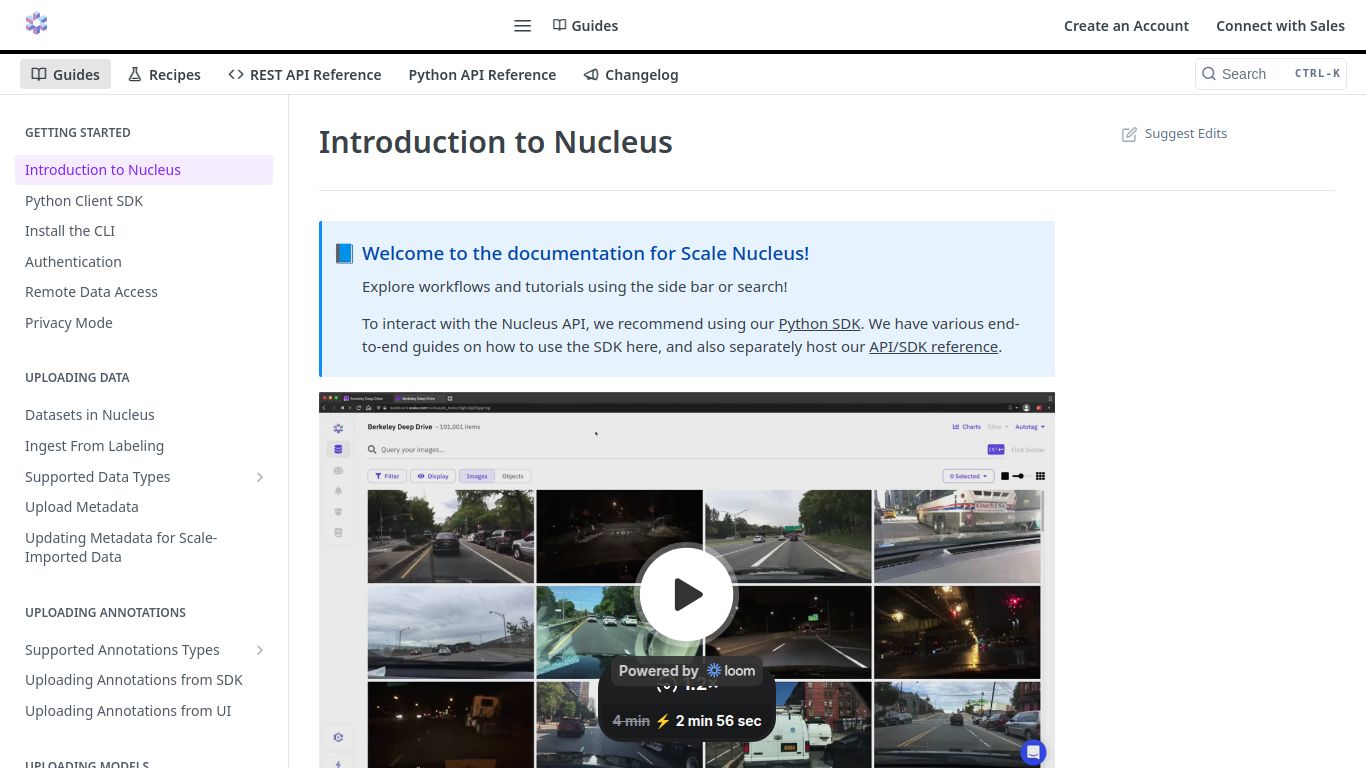Open the Recipes flask icon

tap(134, 74)
